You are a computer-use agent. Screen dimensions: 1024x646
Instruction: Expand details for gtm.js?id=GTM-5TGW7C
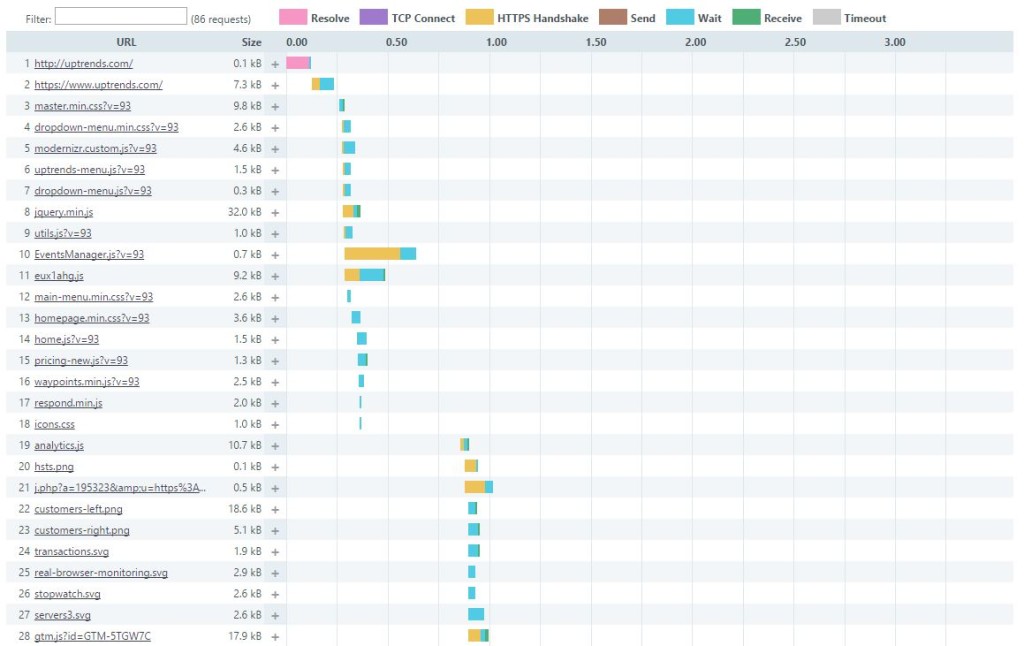(276, 635)
